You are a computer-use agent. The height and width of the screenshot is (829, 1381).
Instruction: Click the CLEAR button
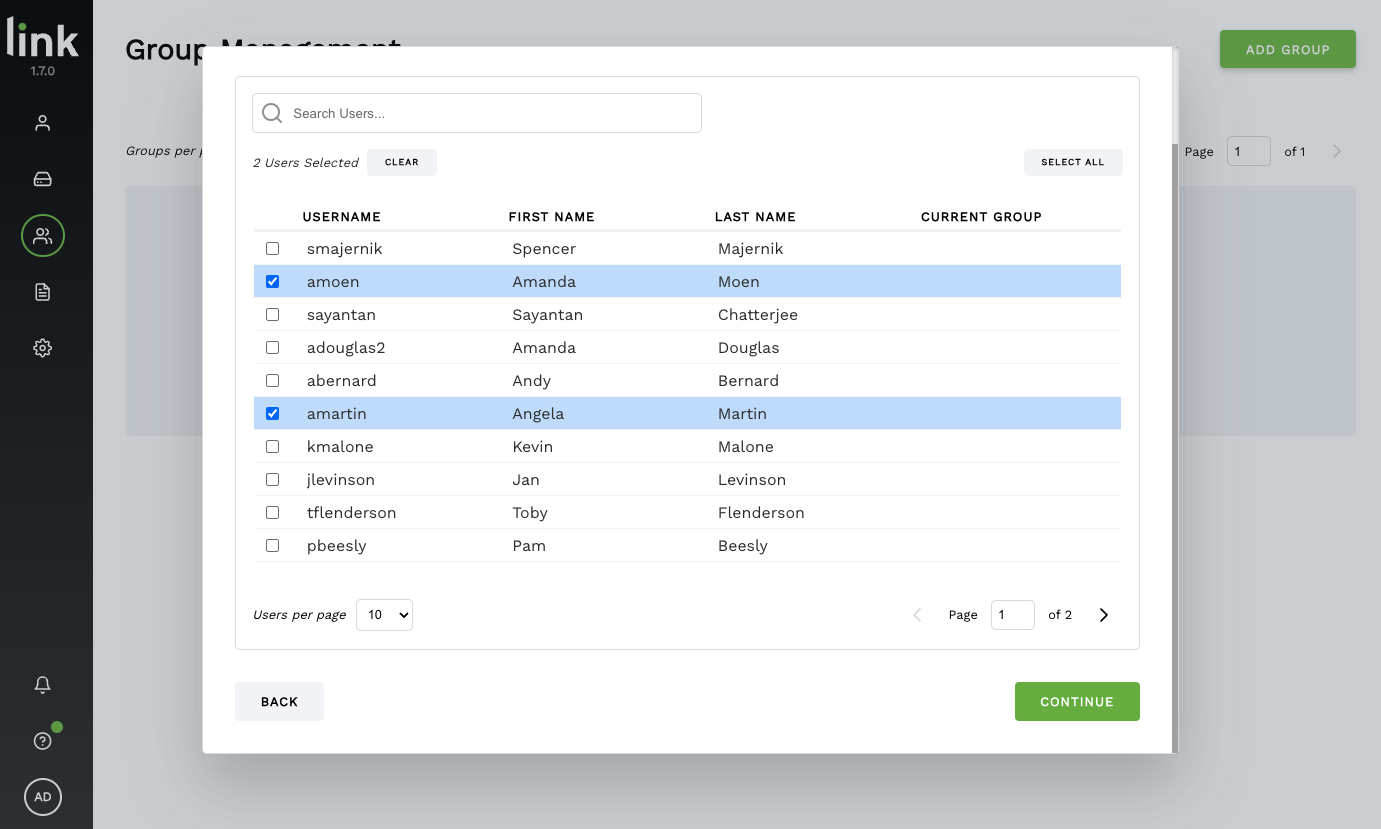[402, 162]
